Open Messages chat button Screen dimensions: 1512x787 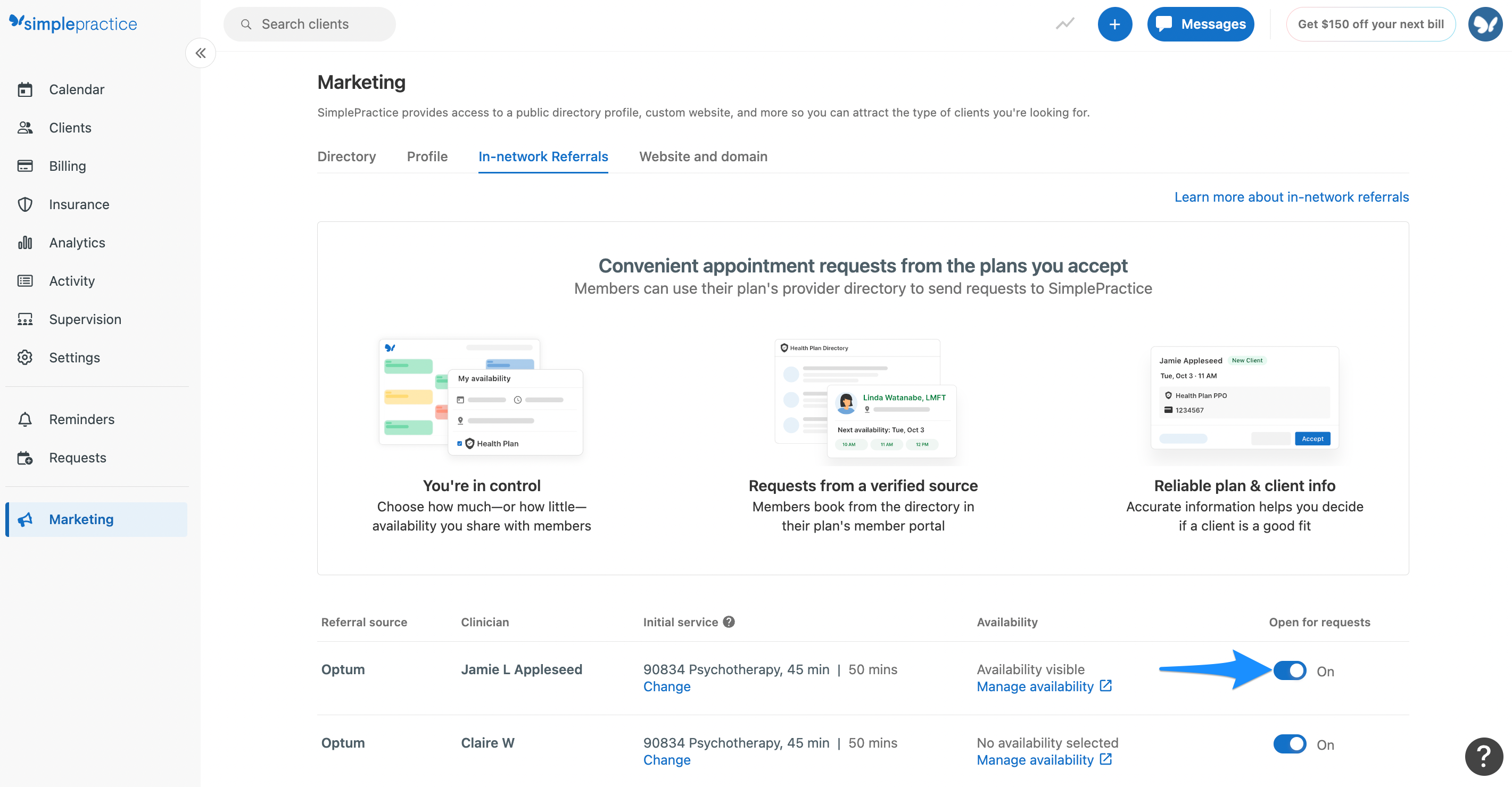(1200, 24)
